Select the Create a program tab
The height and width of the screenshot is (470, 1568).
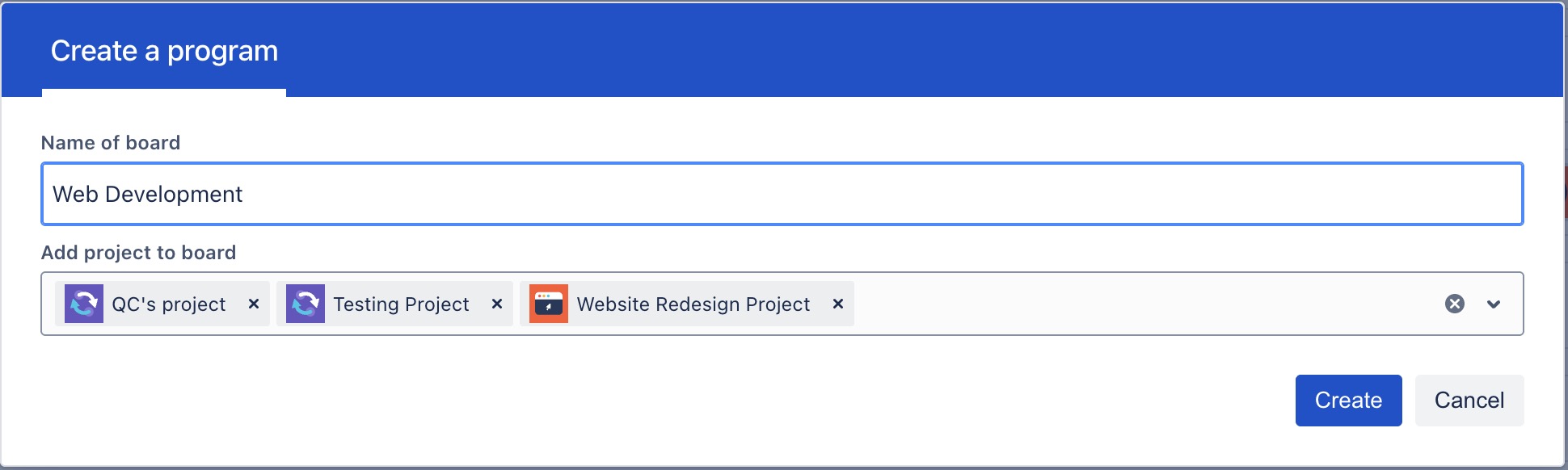point(164,52)
